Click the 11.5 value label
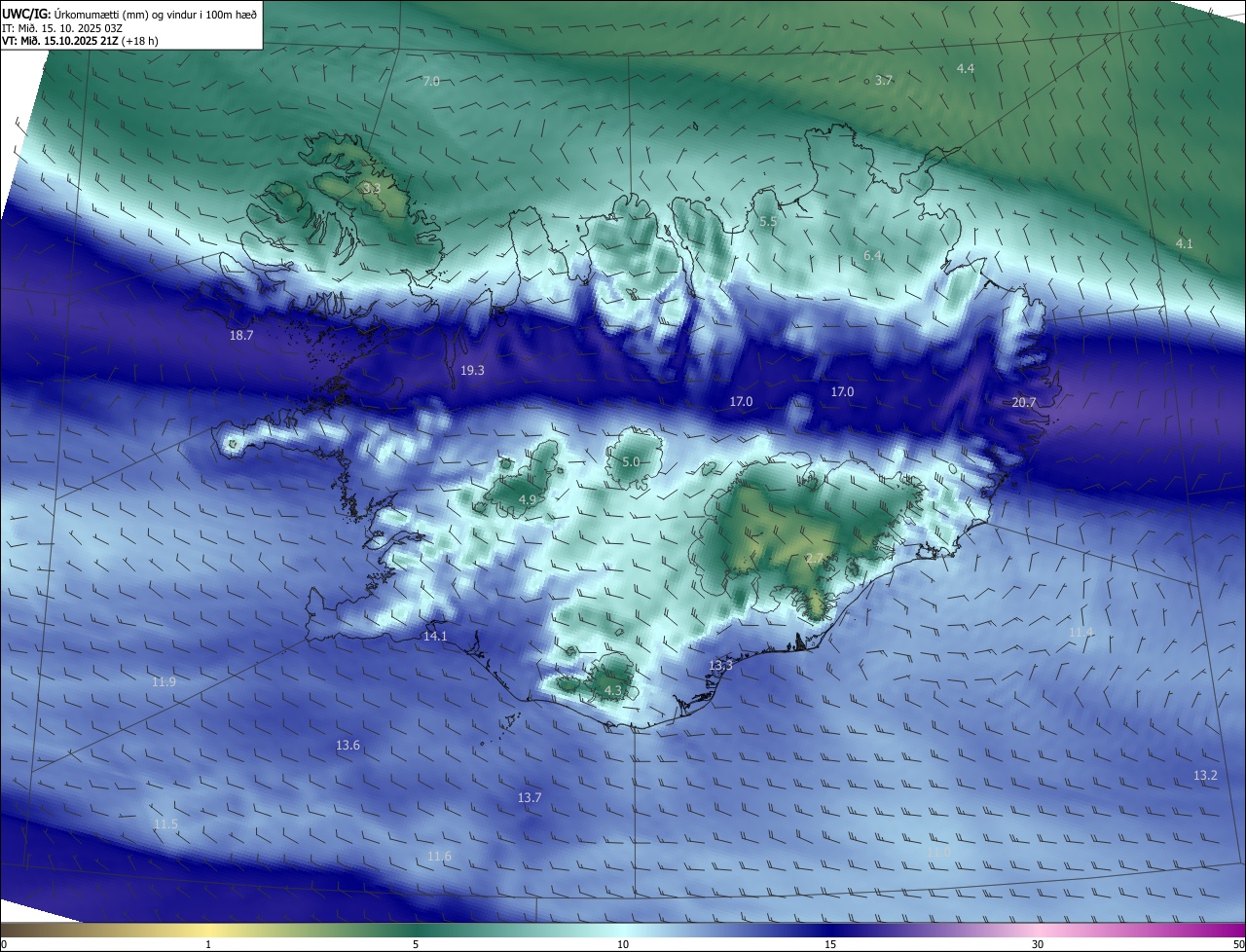The width and height of the screenshot is (1246, 952). pyautogui.click(x=165, y=824)
